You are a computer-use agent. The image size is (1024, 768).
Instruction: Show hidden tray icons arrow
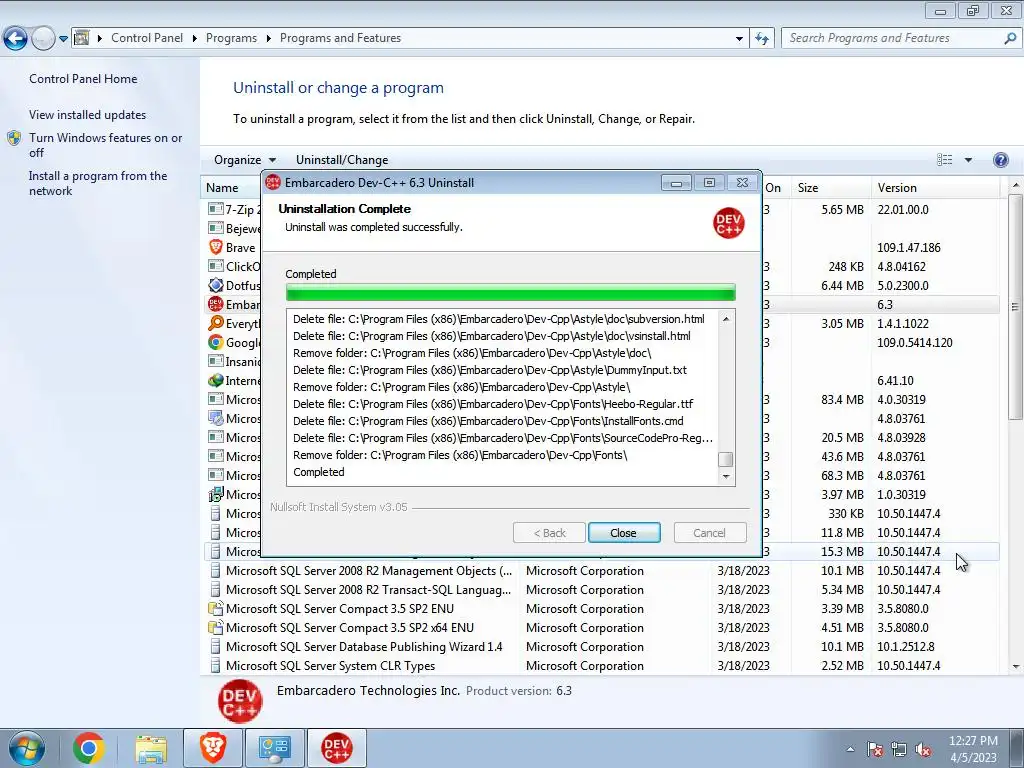tap(850, 748)
